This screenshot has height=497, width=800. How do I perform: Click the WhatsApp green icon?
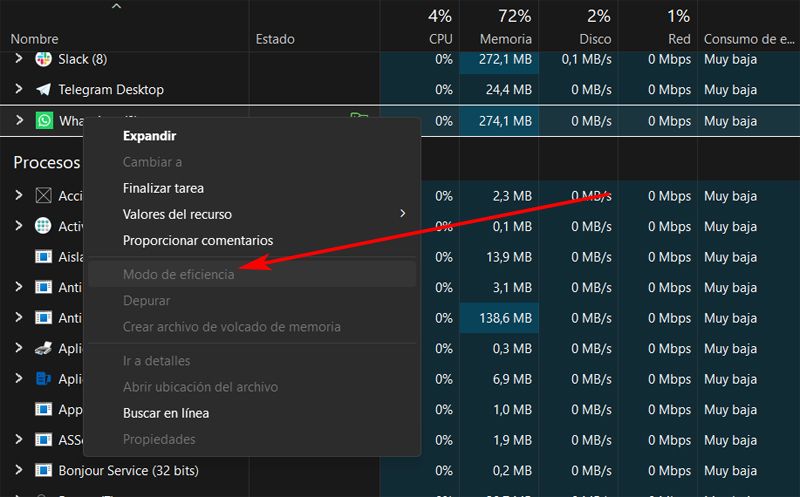tap(44, 121)
